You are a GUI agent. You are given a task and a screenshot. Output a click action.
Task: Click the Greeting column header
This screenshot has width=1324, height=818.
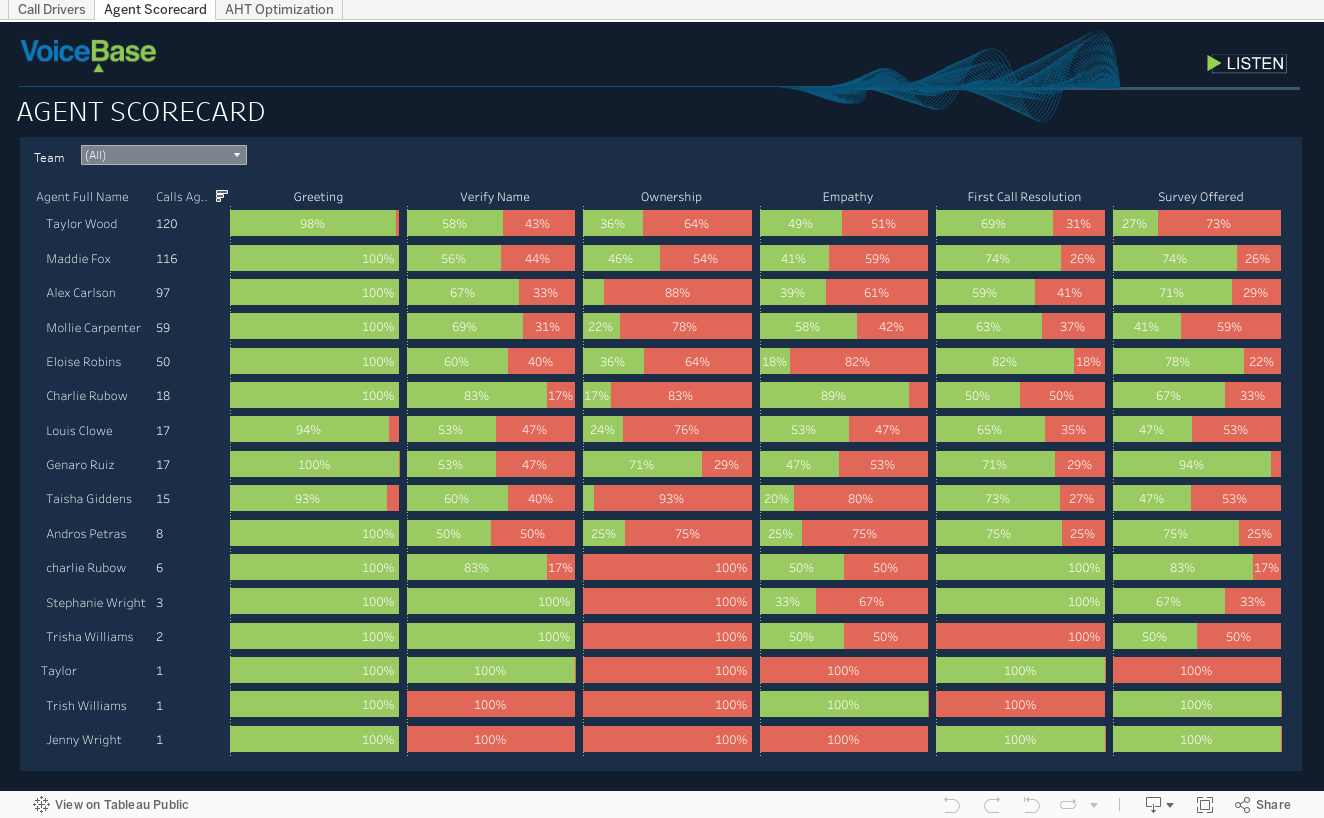318,197
